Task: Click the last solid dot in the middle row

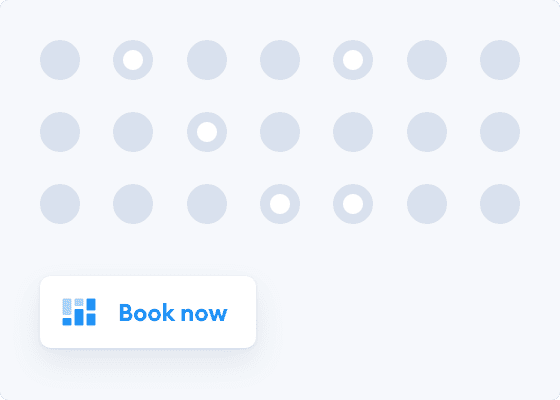Action: [x=500, y=132]
